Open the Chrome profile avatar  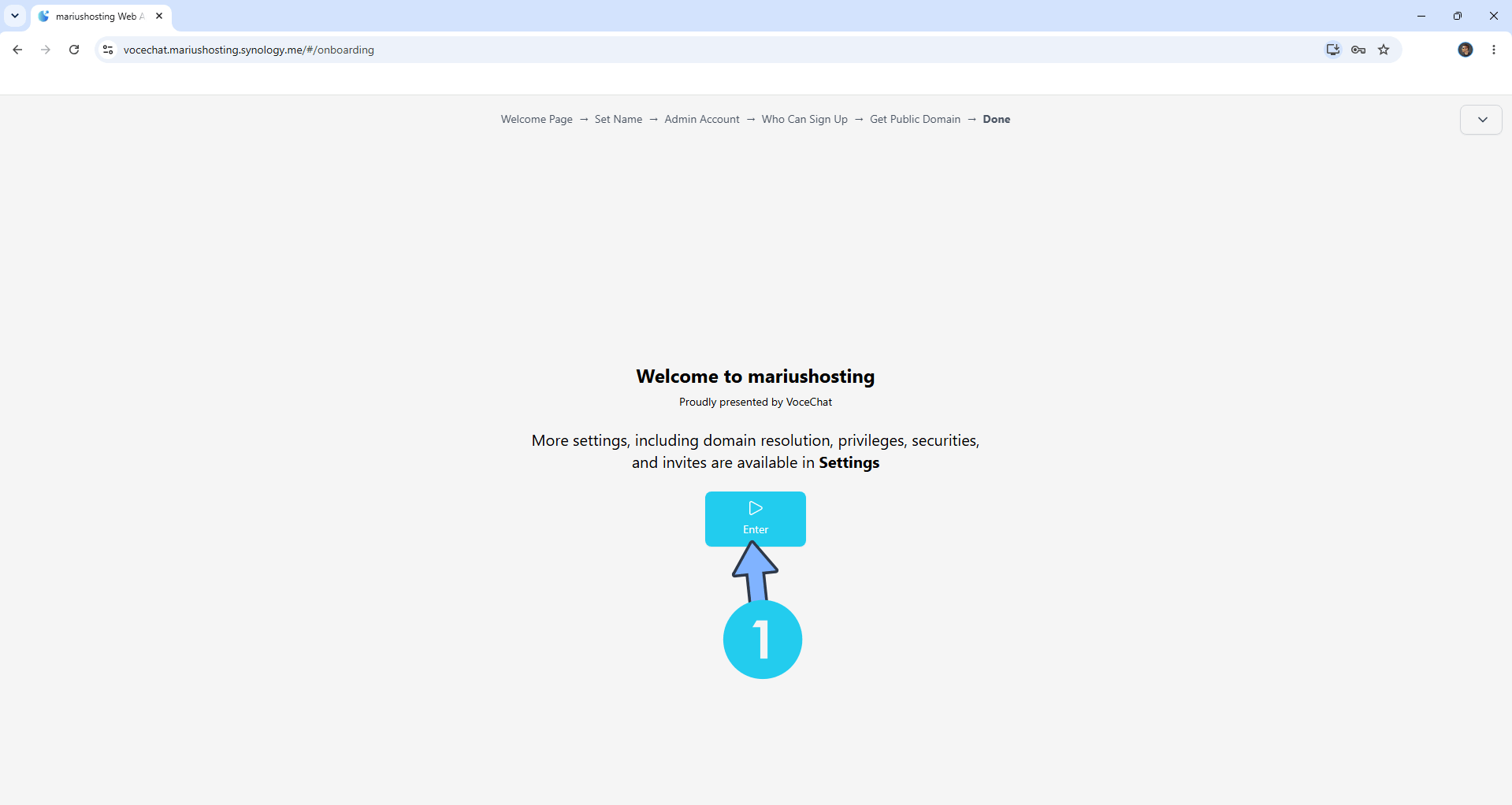[x=1466, y=50]
